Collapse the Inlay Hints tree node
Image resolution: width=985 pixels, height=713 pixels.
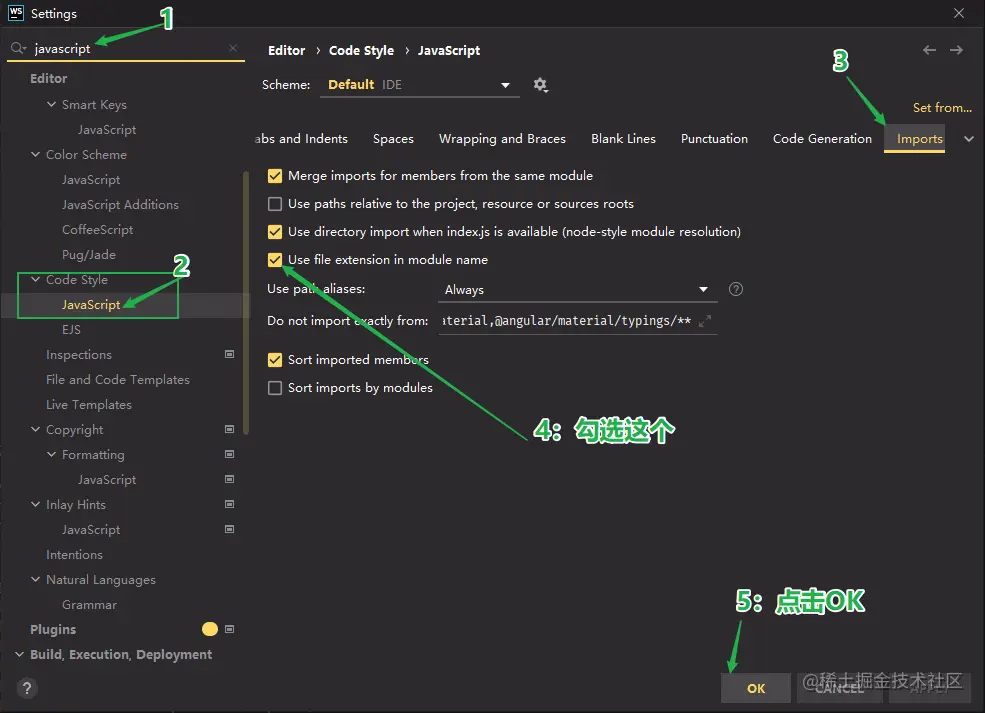(35, 504)
